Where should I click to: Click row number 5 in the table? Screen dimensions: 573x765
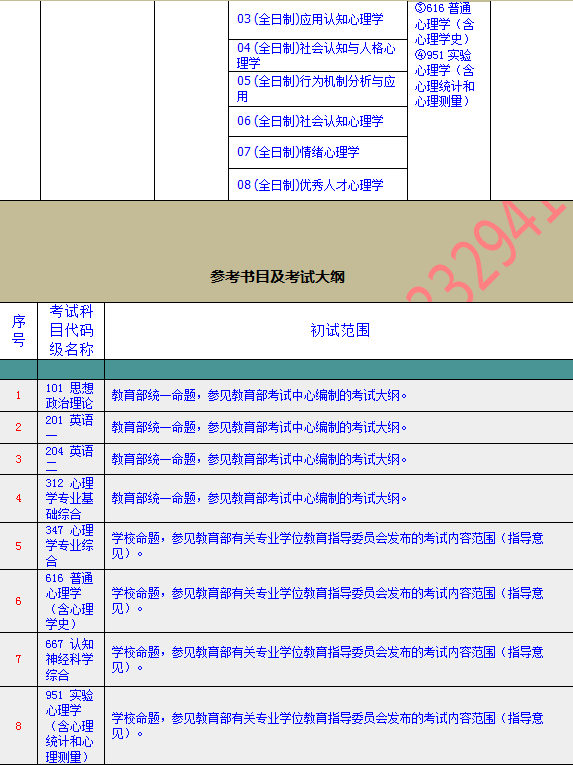point(19,546)
